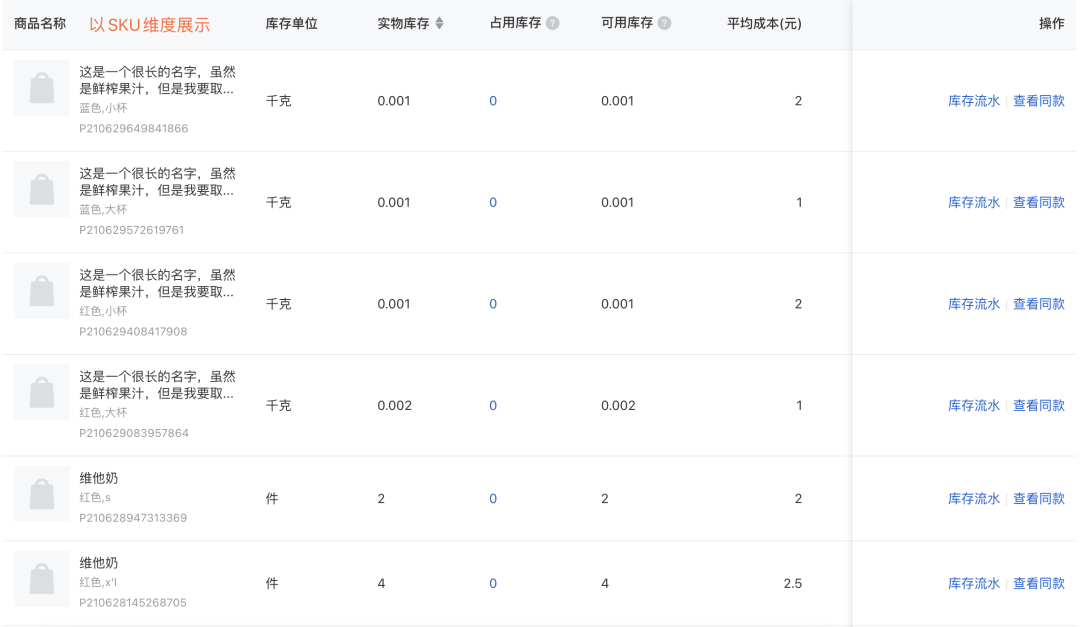1080x627 pixels.
Task: Open 库存流水 for the 蓝色,小杯 SKU
Action: pyautogui.click(x=972, y=100)
